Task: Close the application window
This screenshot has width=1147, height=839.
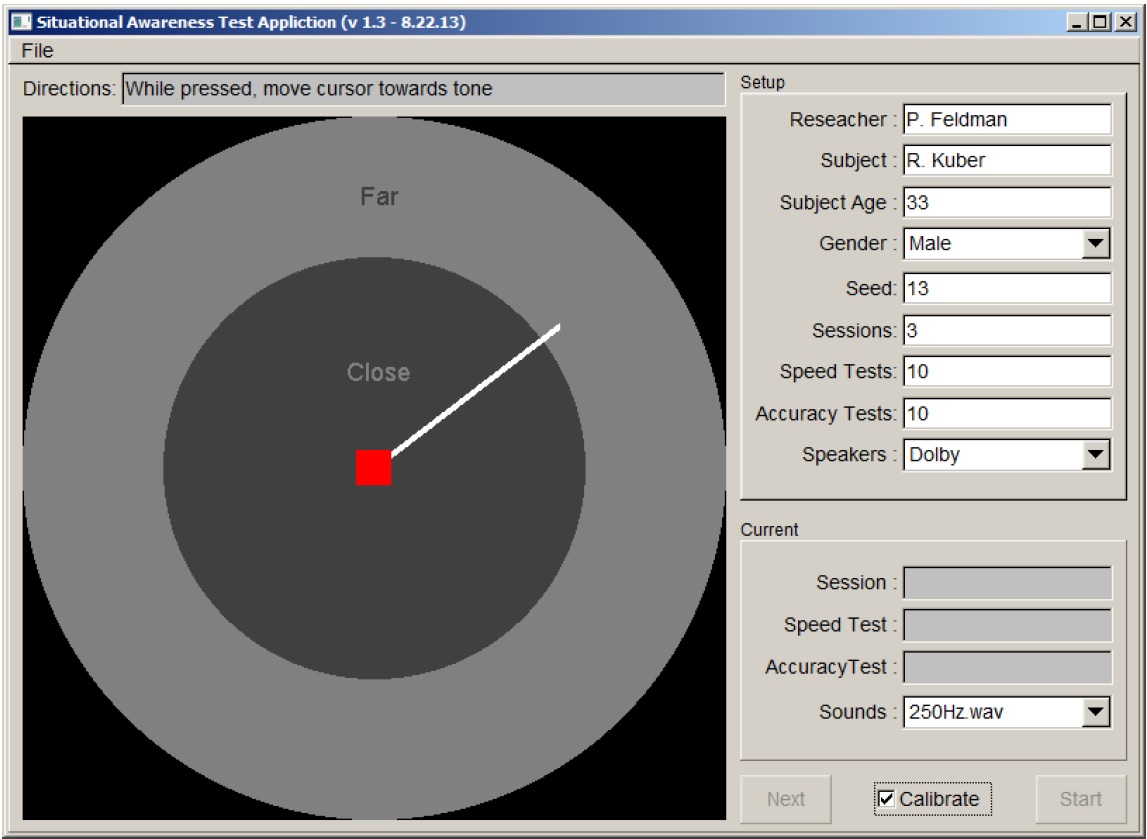Action: point(1124,23)
